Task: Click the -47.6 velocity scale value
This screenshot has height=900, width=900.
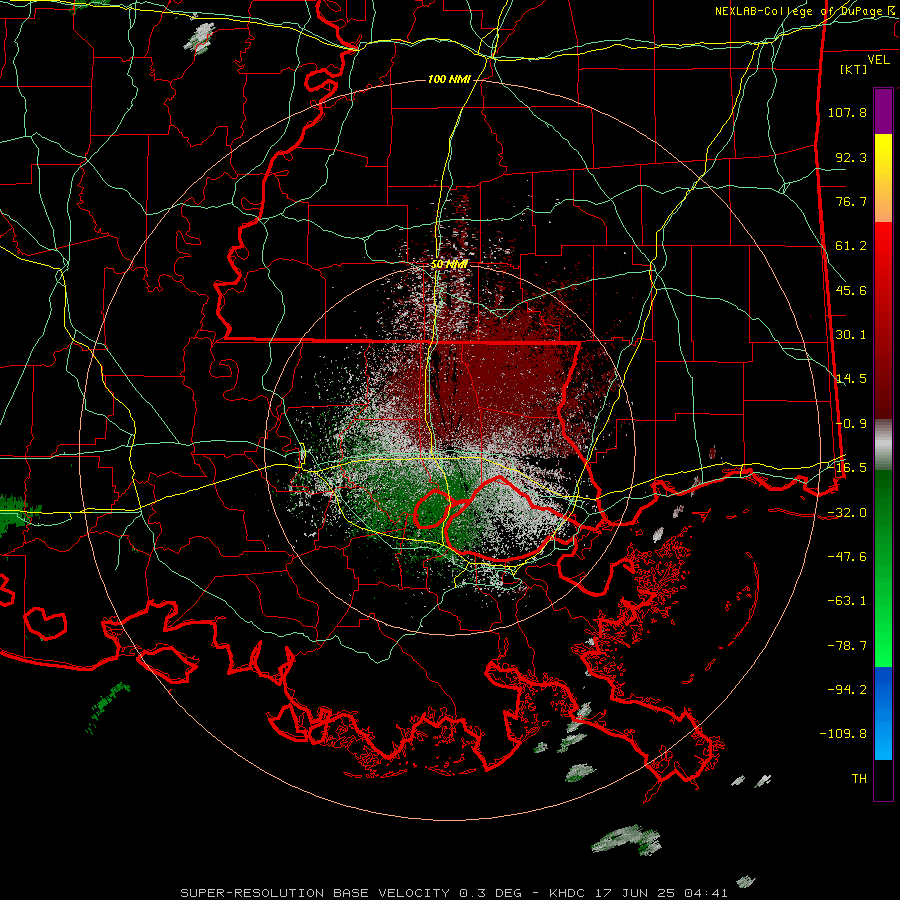Action: 847,557
